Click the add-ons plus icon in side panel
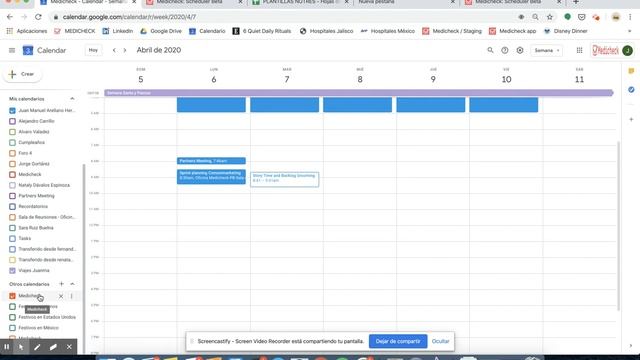Viewport: 640px width, 360px height. (x=631, y=119)
